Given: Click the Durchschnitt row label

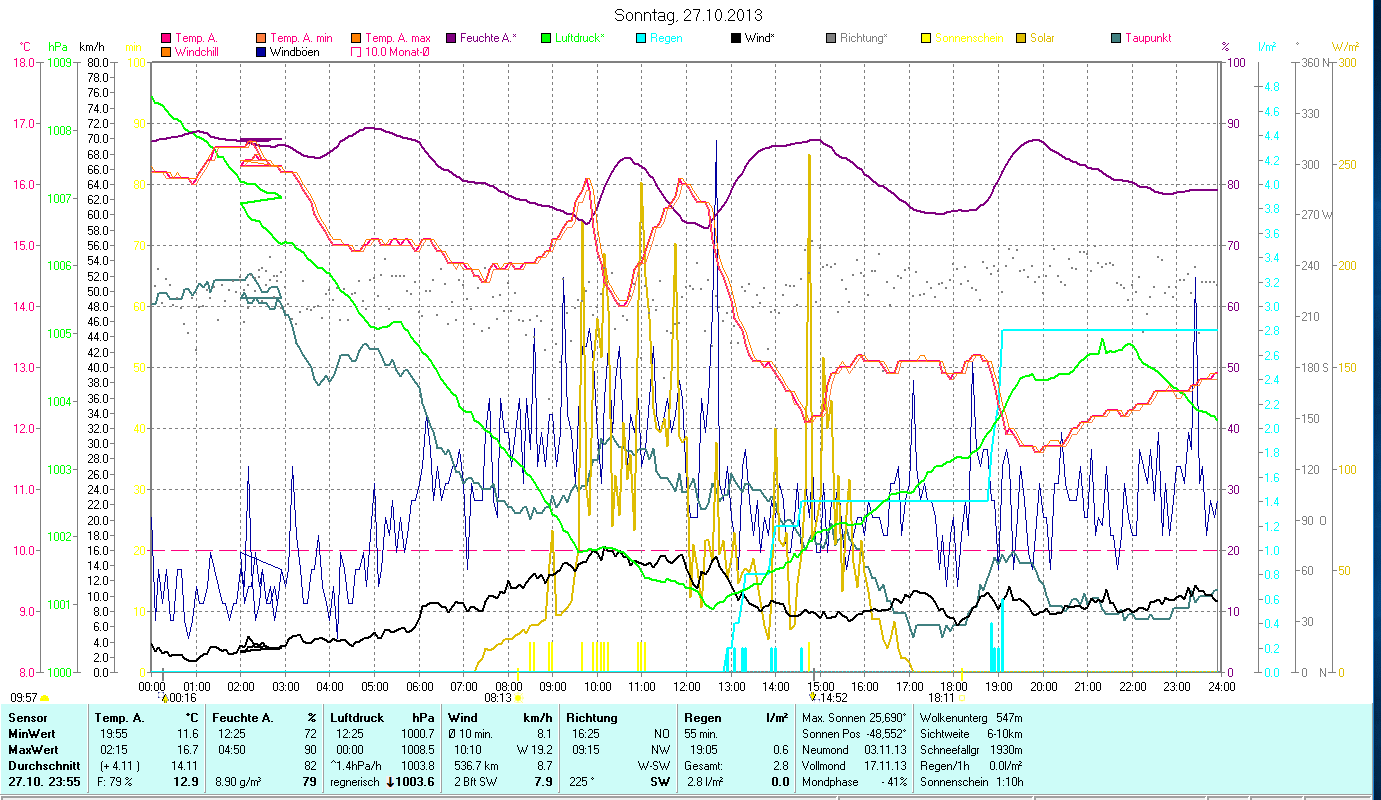Looking at the screenshot, I should tap(42, 766).
